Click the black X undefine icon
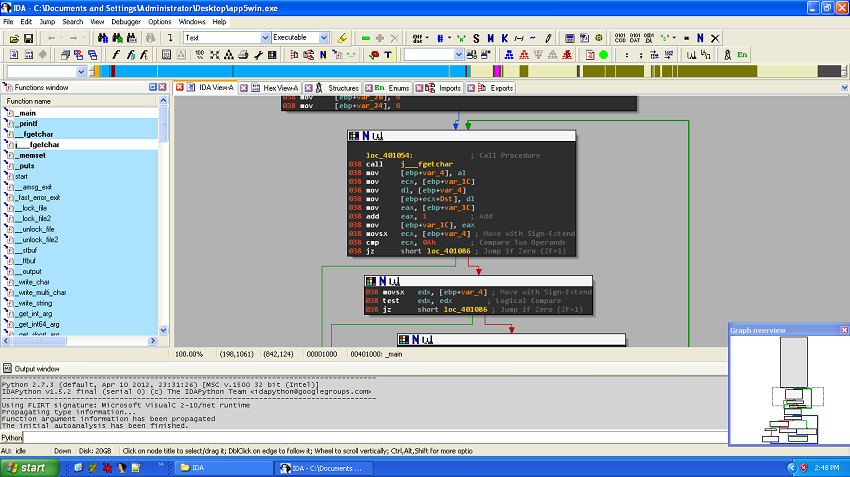850x477 pixels. coord(715,38)
